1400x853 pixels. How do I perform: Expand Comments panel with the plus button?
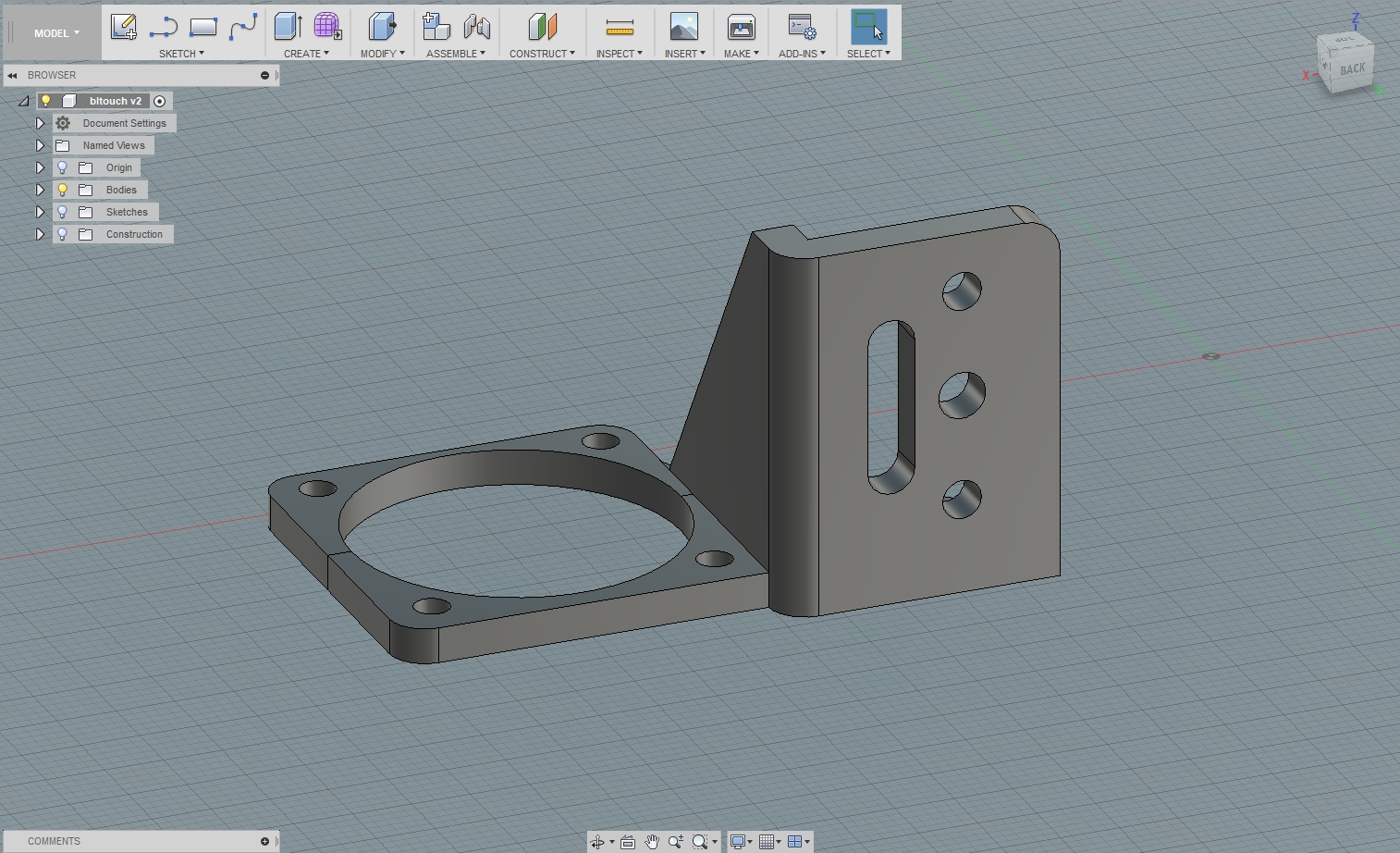pos(264,841)
